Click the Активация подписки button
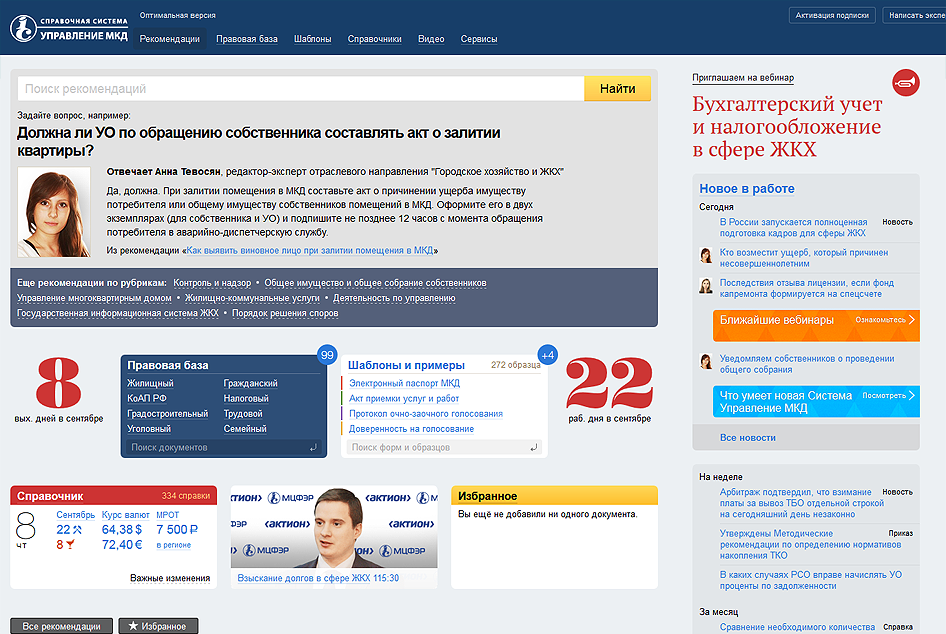This screenshot has height=634, width=946. [831, 16]
